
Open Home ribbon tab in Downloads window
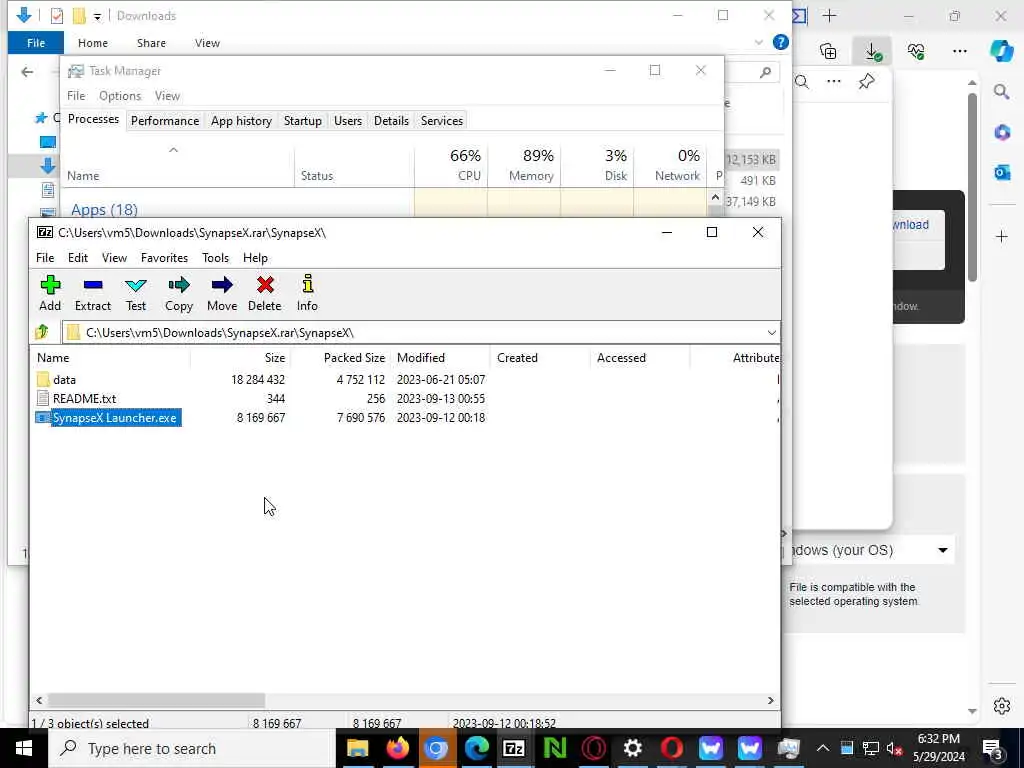pos(93,43)
